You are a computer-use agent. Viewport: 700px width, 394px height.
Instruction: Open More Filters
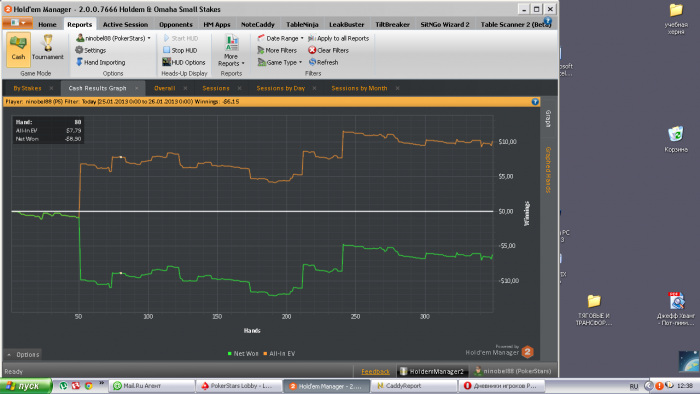[277, 50]
